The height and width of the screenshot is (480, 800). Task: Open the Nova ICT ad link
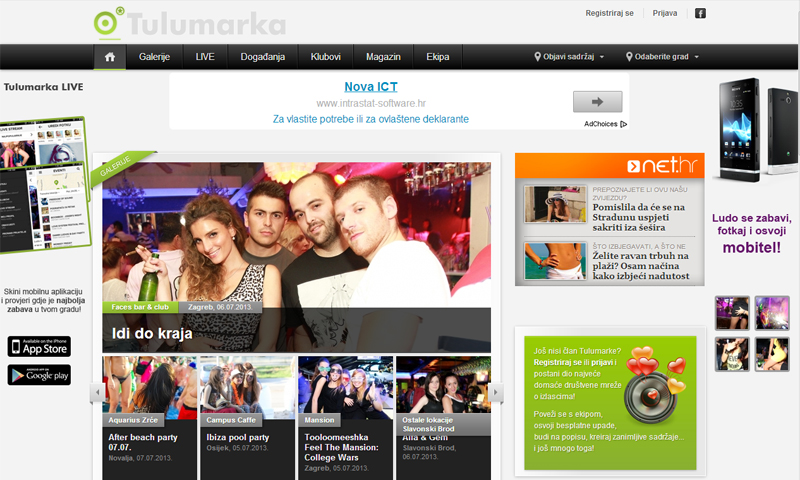coord(371,87)
